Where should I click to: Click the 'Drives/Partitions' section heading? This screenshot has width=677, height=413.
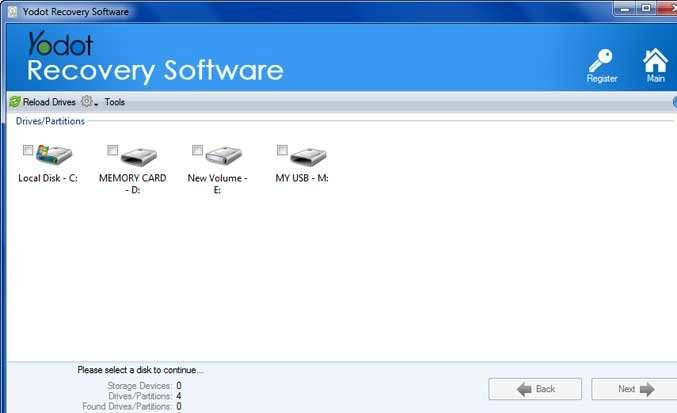[x=50, y=121]
